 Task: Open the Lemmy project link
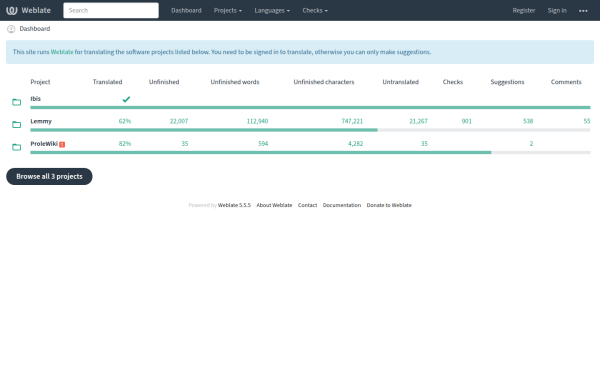(41, 121)
